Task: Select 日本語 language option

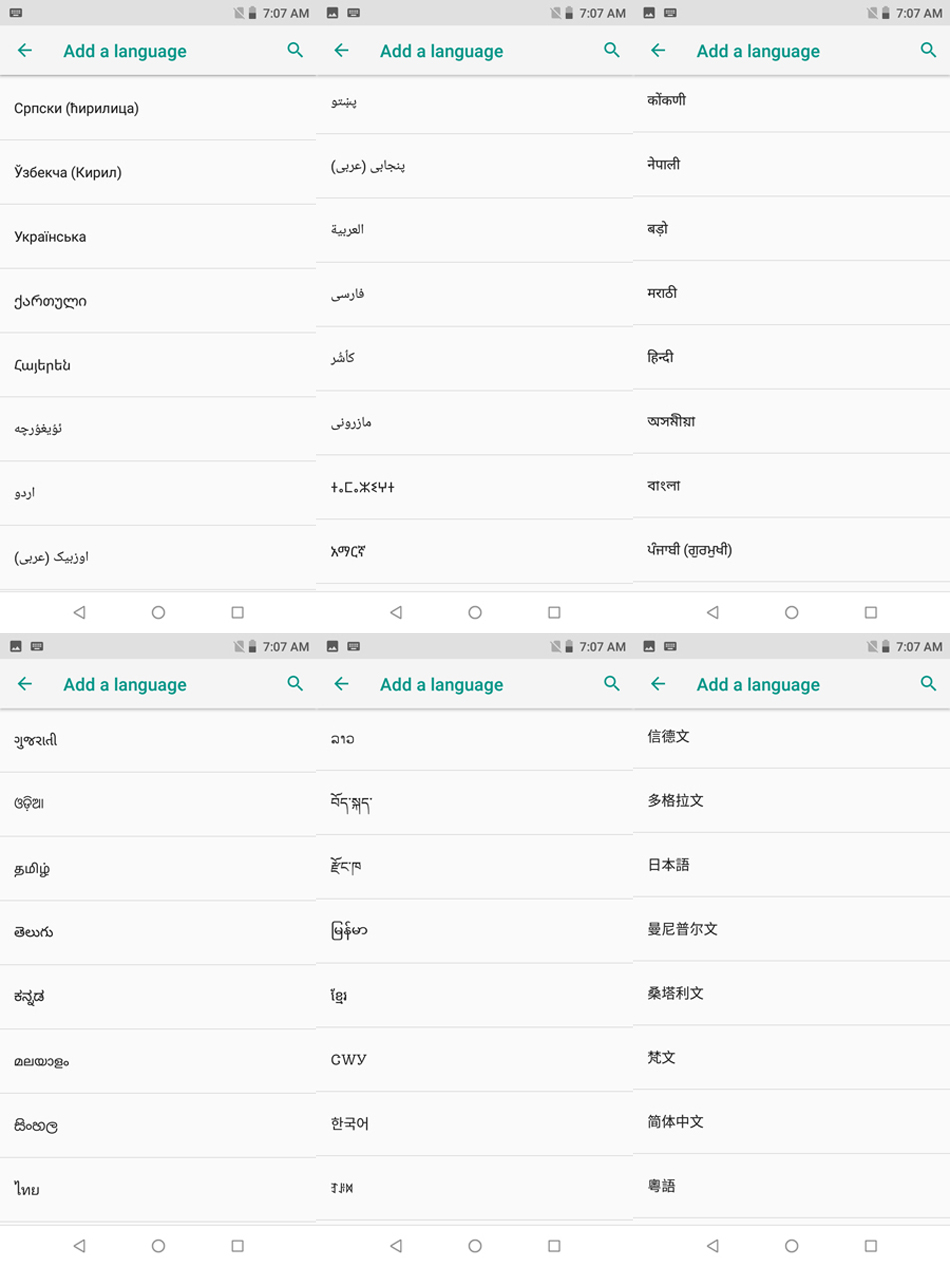Action: tap(791, 865)
